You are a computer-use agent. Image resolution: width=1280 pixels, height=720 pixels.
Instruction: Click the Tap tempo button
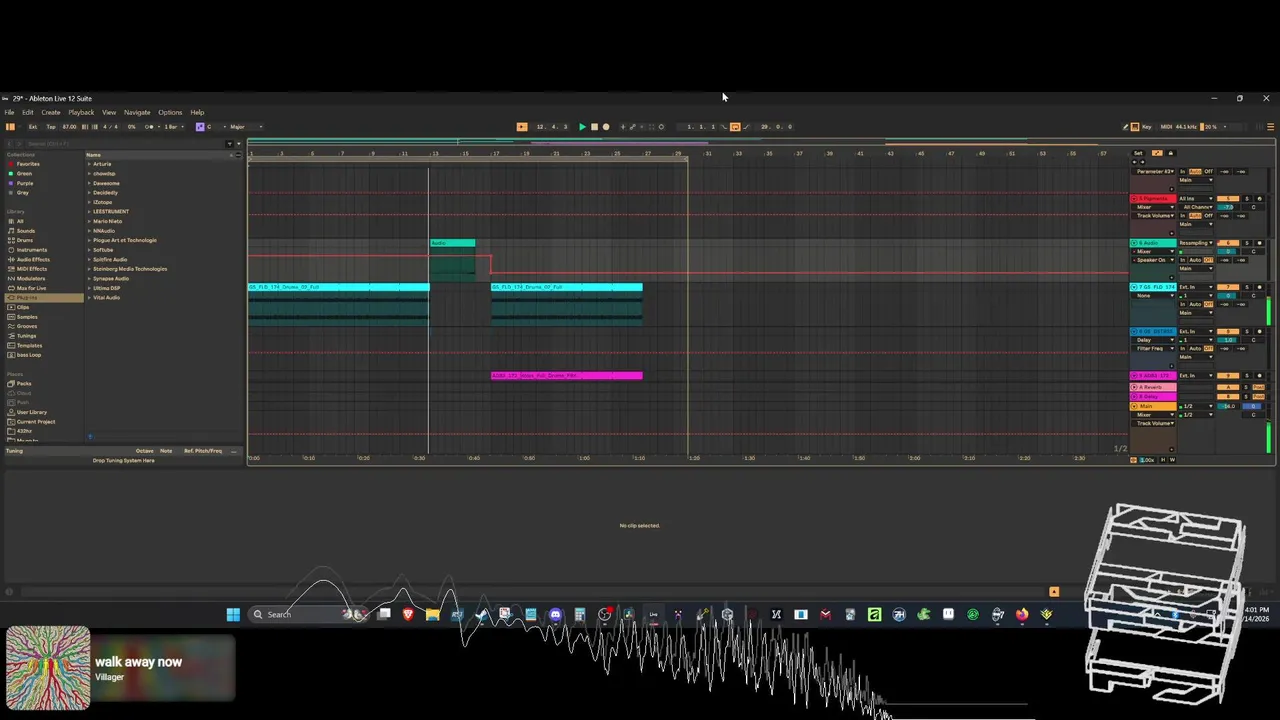tap(51, 127)
